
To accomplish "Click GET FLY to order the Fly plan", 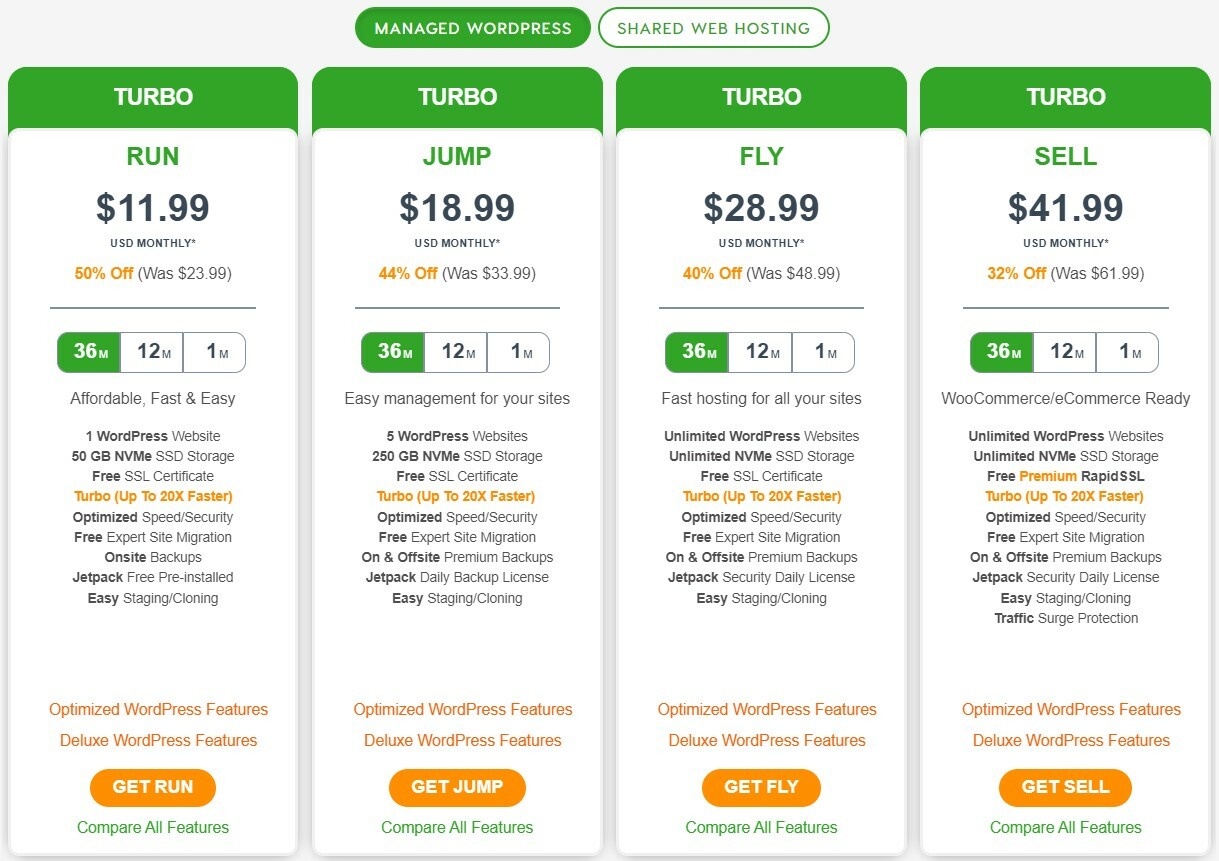I will (x=761, y=787).
